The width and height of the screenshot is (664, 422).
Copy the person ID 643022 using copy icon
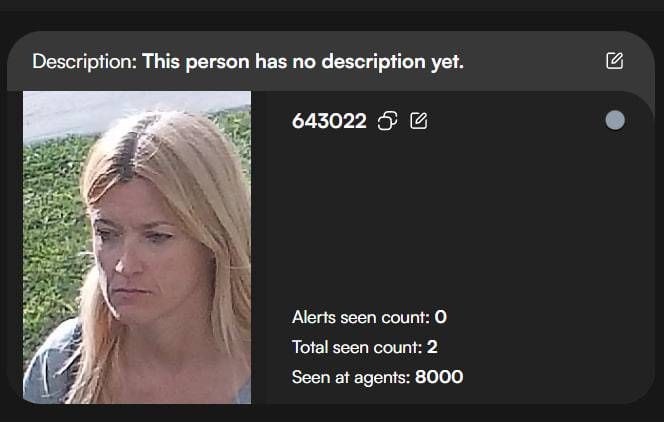387,121
